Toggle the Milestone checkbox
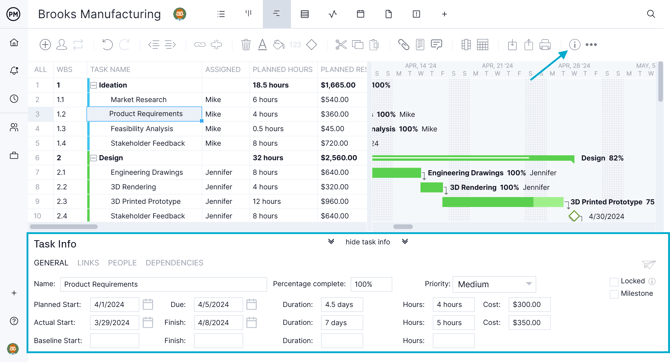 614,294
